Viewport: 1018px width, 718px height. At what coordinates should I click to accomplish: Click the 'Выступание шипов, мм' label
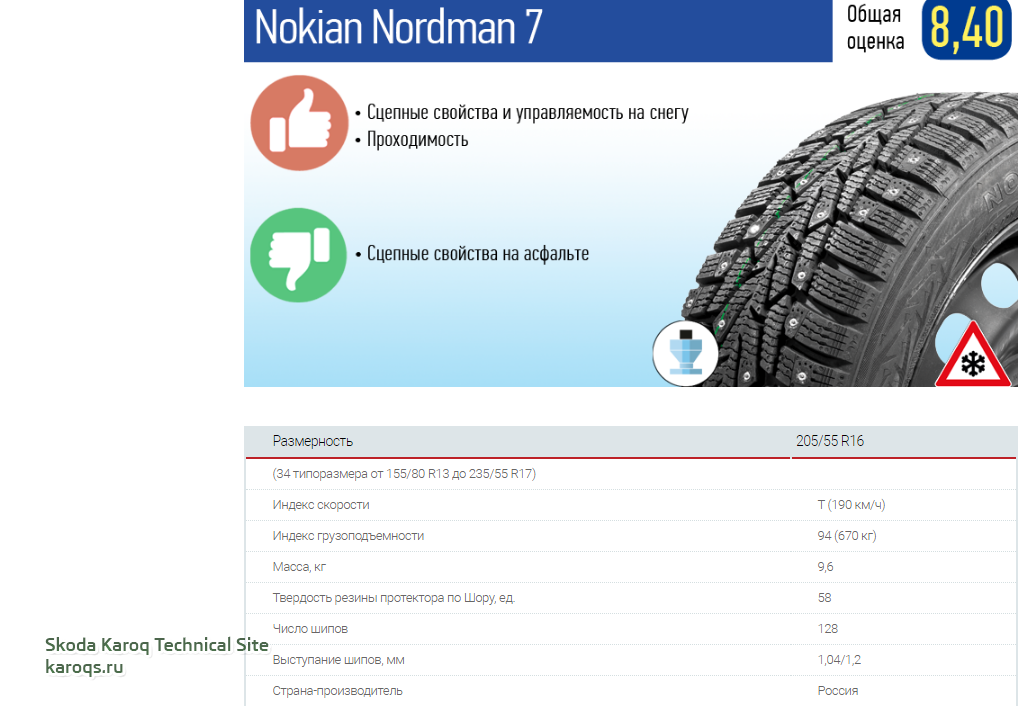338,660
